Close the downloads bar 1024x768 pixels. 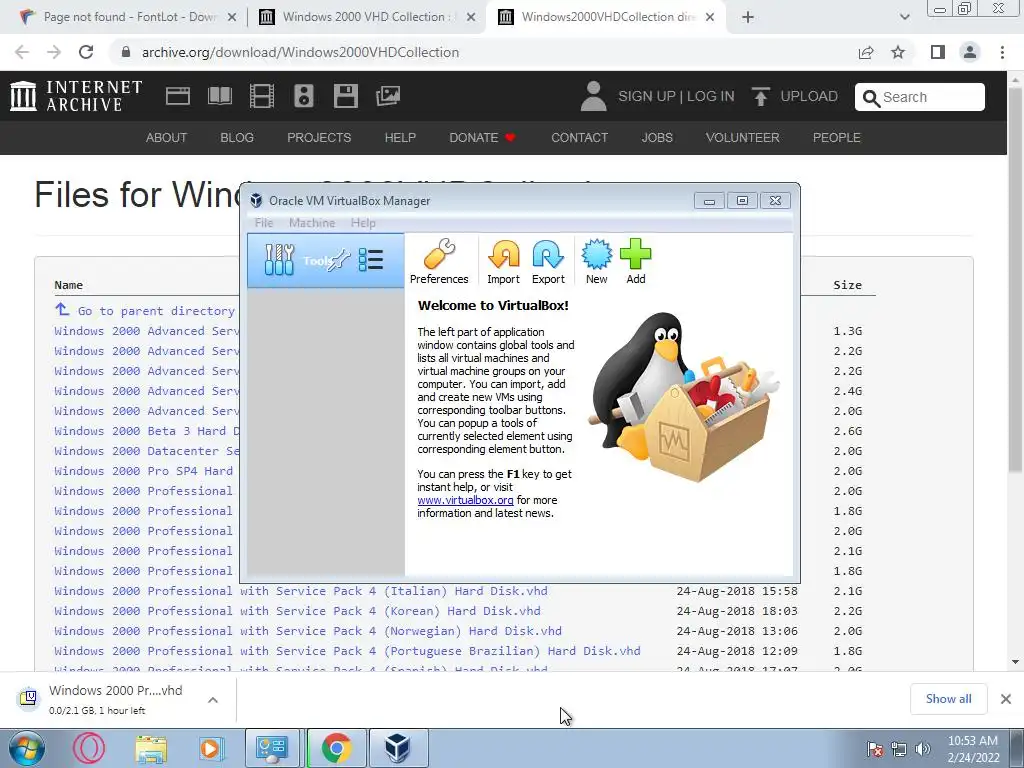click(x=1006, y=699)
